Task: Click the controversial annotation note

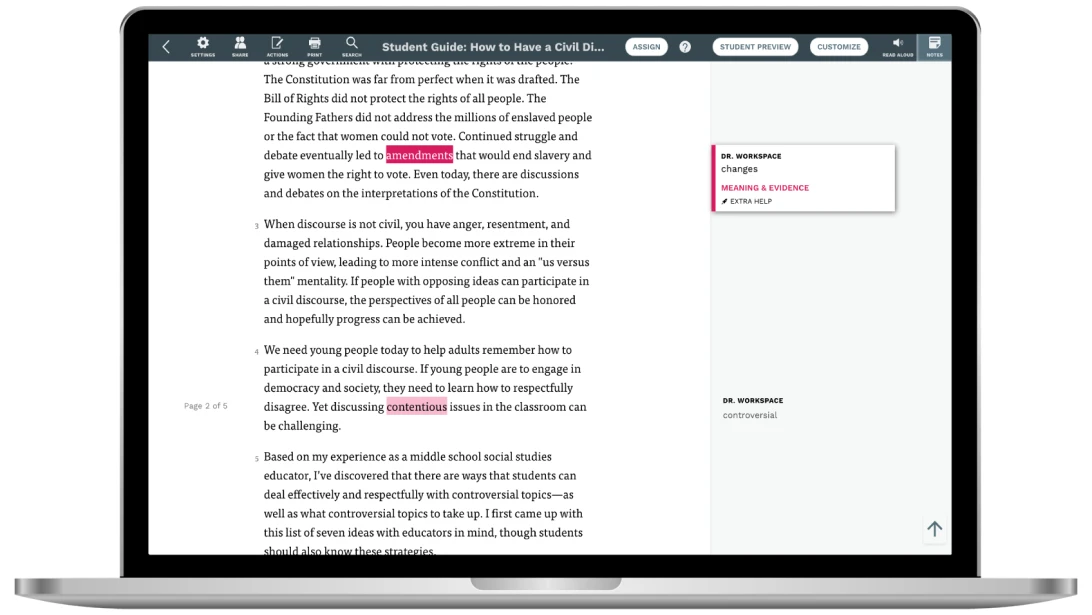Action: point(749,415)
